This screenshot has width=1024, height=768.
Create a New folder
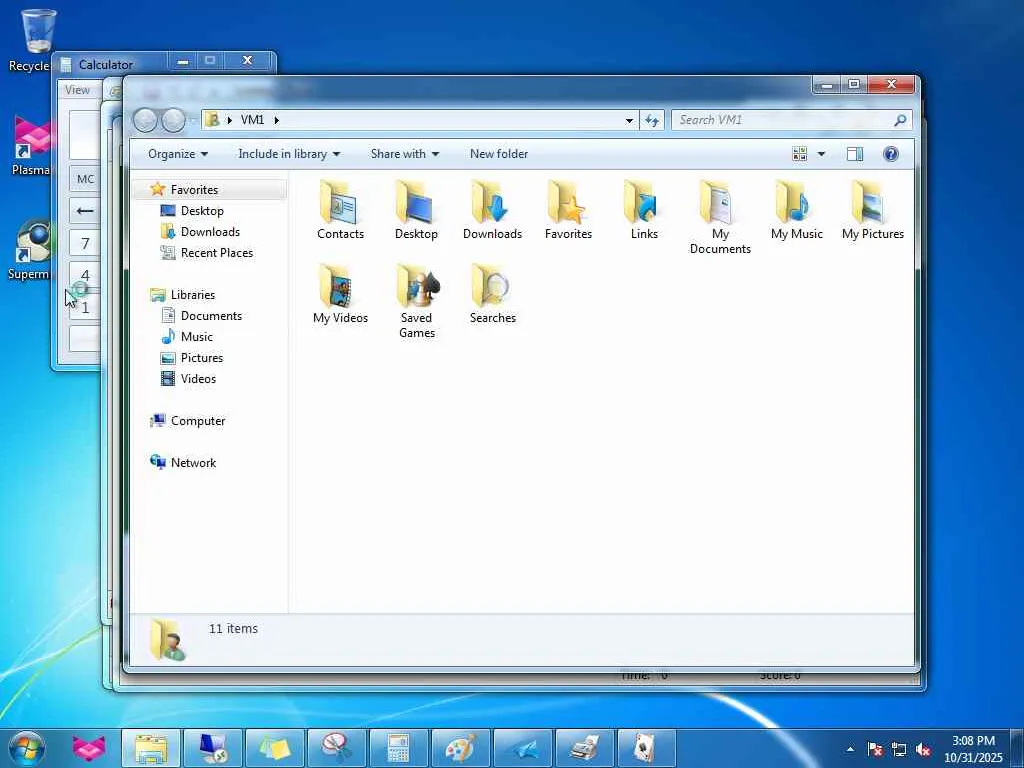pyautogui.click(x=499, y=154)
